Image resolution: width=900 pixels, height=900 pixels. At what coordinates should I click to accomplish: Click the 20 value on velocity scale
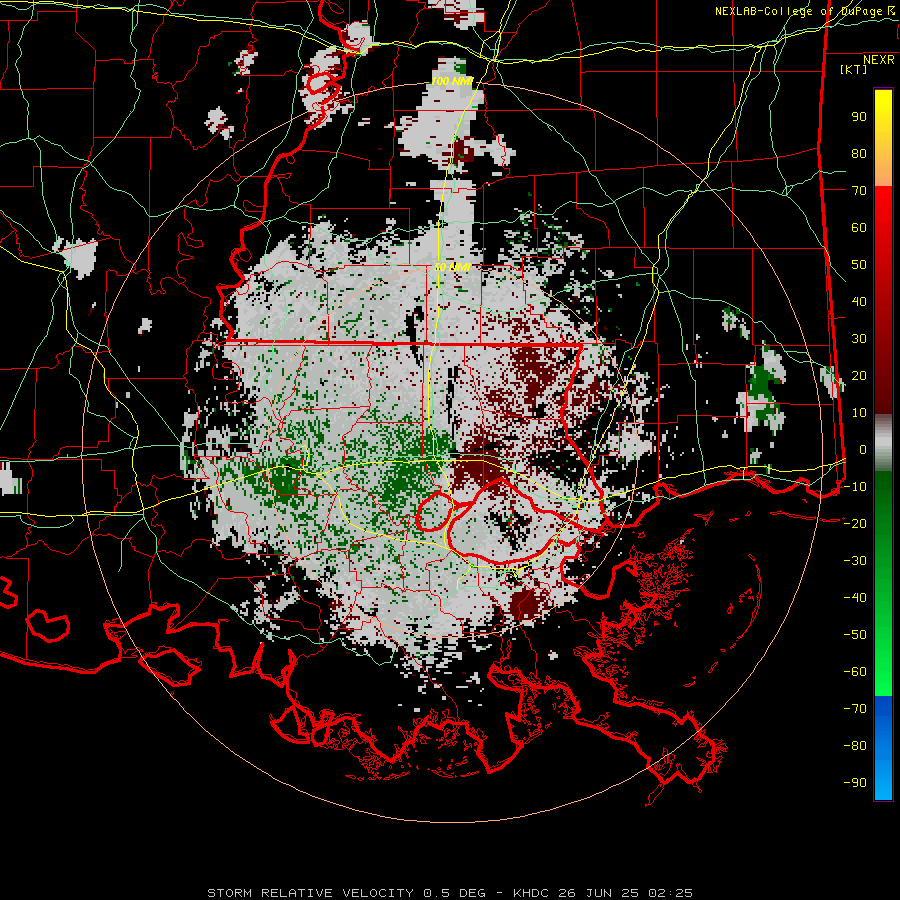tap(859, 375)
